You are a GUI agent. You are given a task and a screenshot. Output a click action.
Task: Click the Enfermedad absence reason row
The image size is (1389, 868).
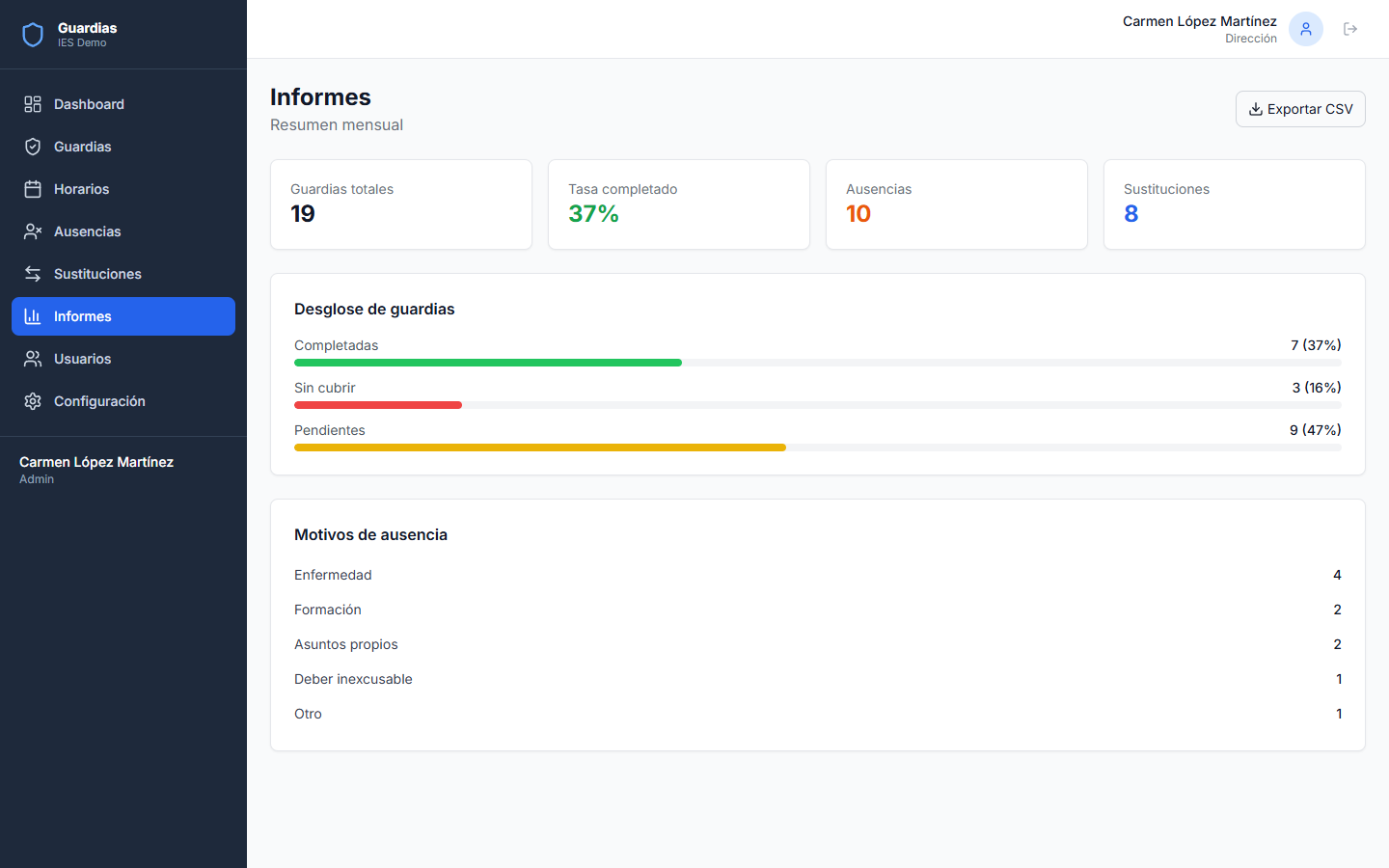tap(817, 575)
